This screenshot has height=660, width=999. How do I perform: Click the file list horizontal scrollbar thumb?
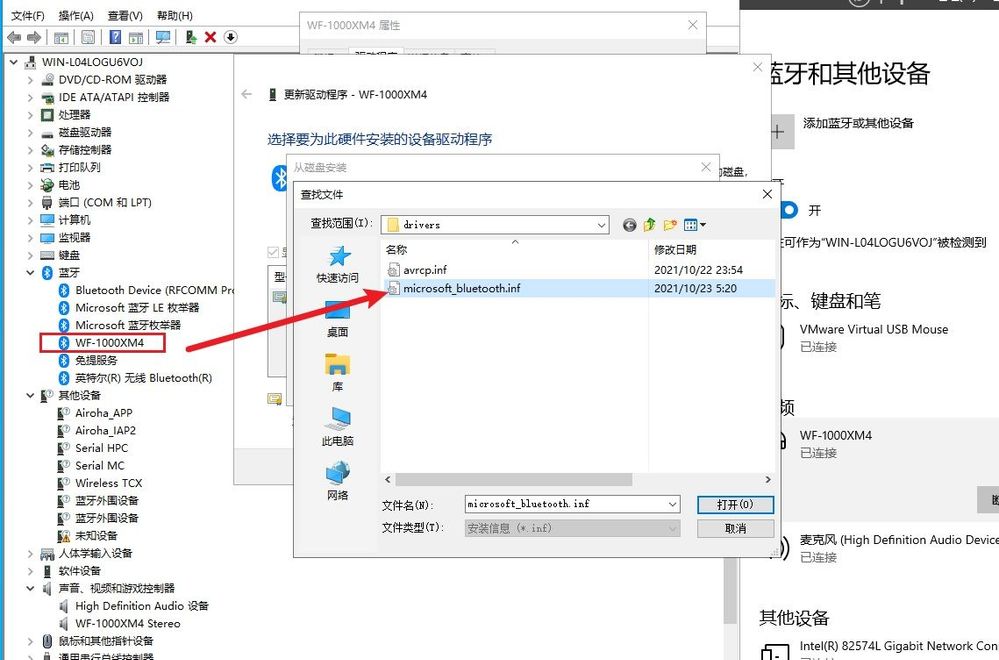coord(514,479)
